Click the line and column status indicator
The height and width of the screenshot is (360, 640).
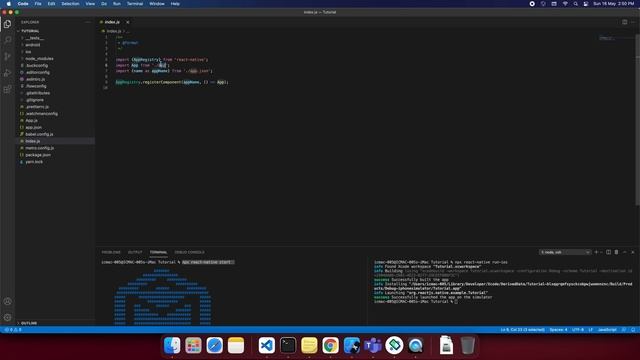tap(522, 330)
